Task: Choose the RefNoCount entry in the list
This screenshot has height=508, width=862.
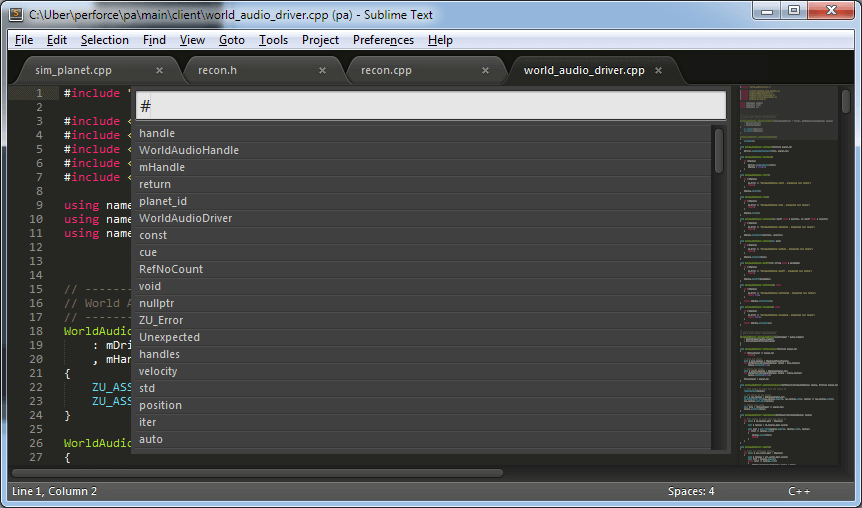Action: click(x=171, y=269)
